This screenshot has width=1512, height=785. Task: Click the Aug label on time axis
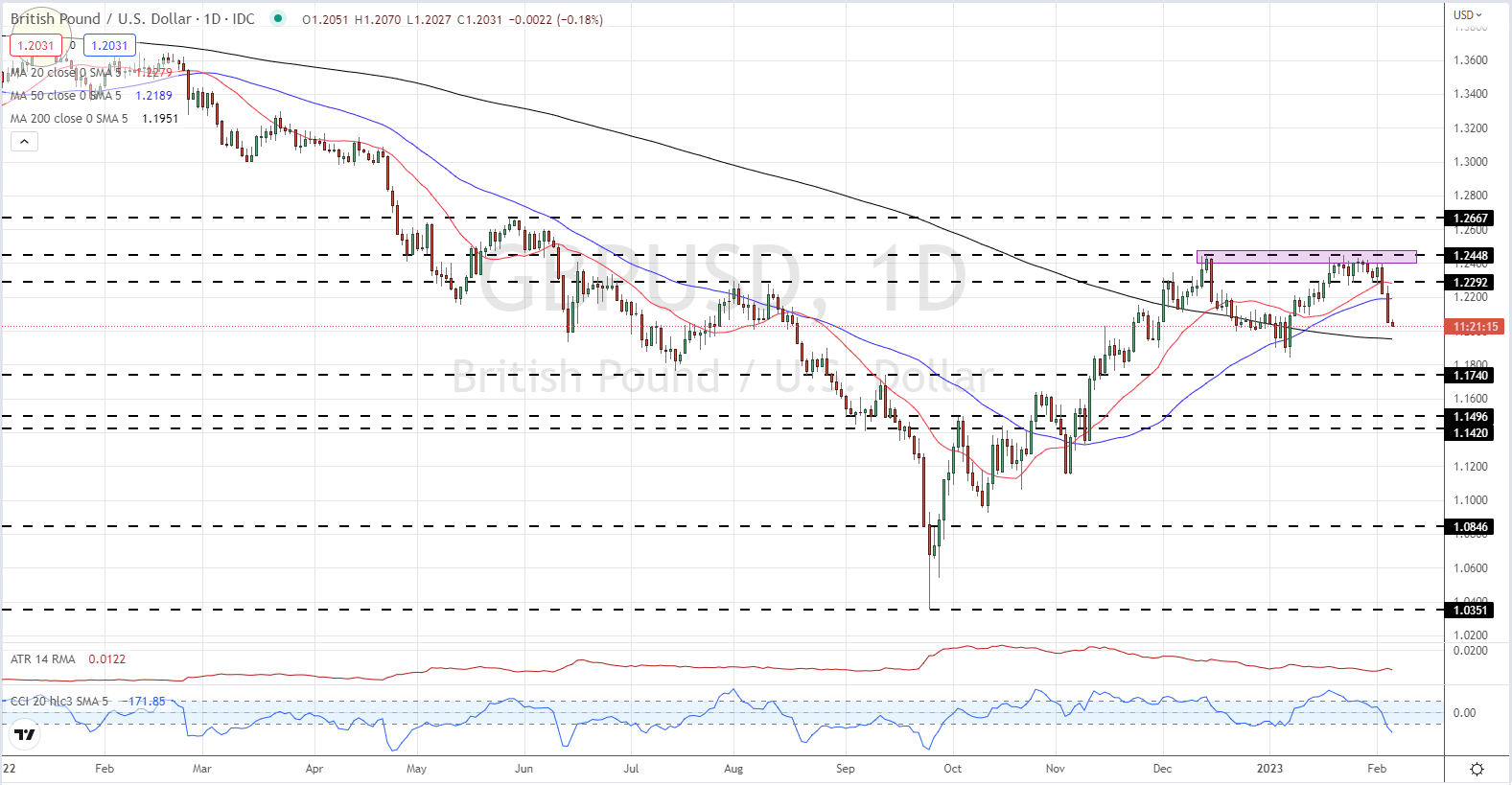733,769
